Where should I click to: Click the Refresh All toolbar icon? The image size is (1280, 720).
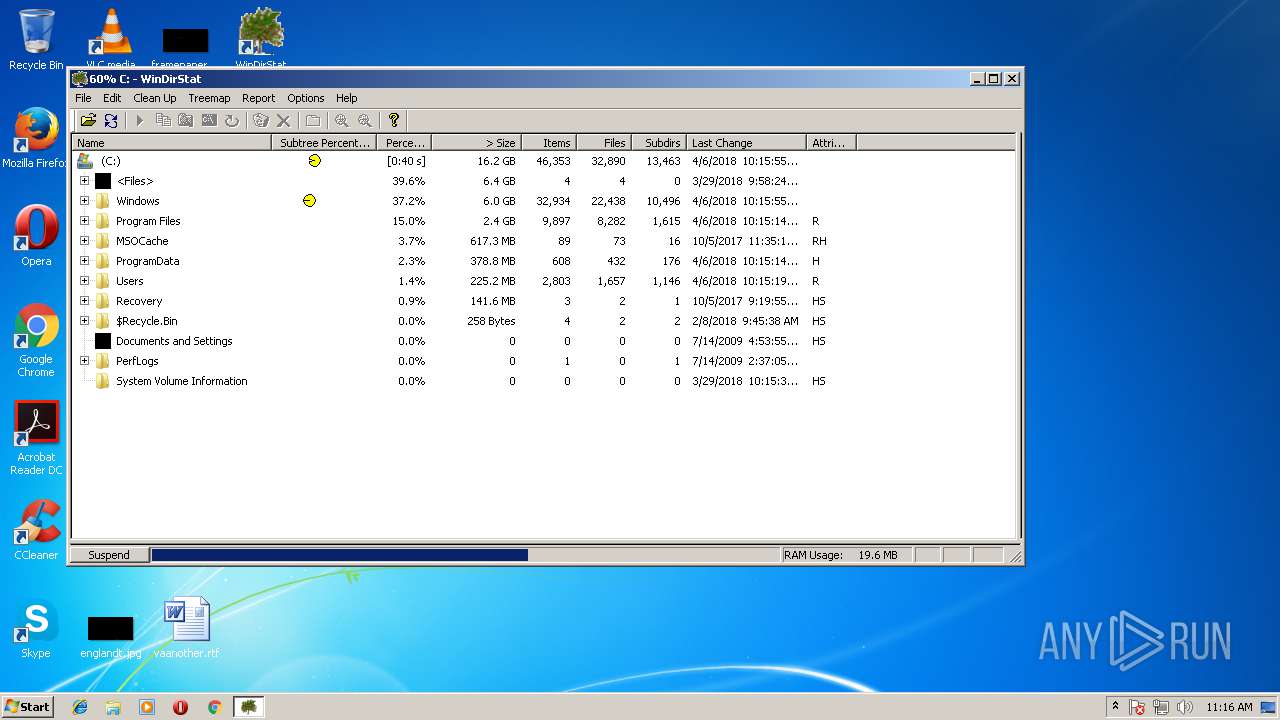111,120
